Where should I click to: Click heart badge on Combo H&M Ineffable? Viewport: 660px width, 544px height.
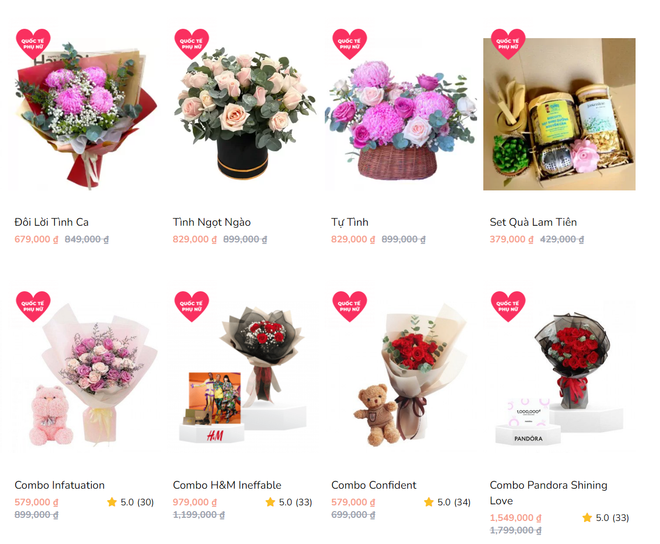pos(192,306)
